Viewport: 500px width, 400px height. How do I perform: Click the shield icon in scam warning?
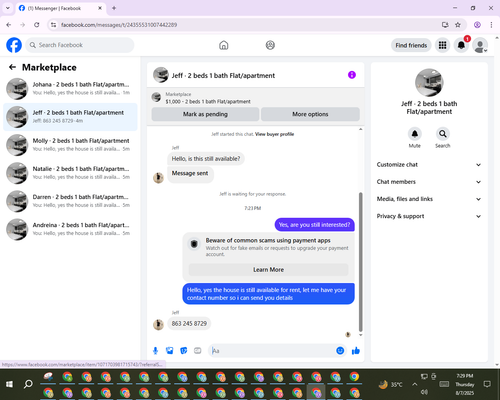coord(194,244)
